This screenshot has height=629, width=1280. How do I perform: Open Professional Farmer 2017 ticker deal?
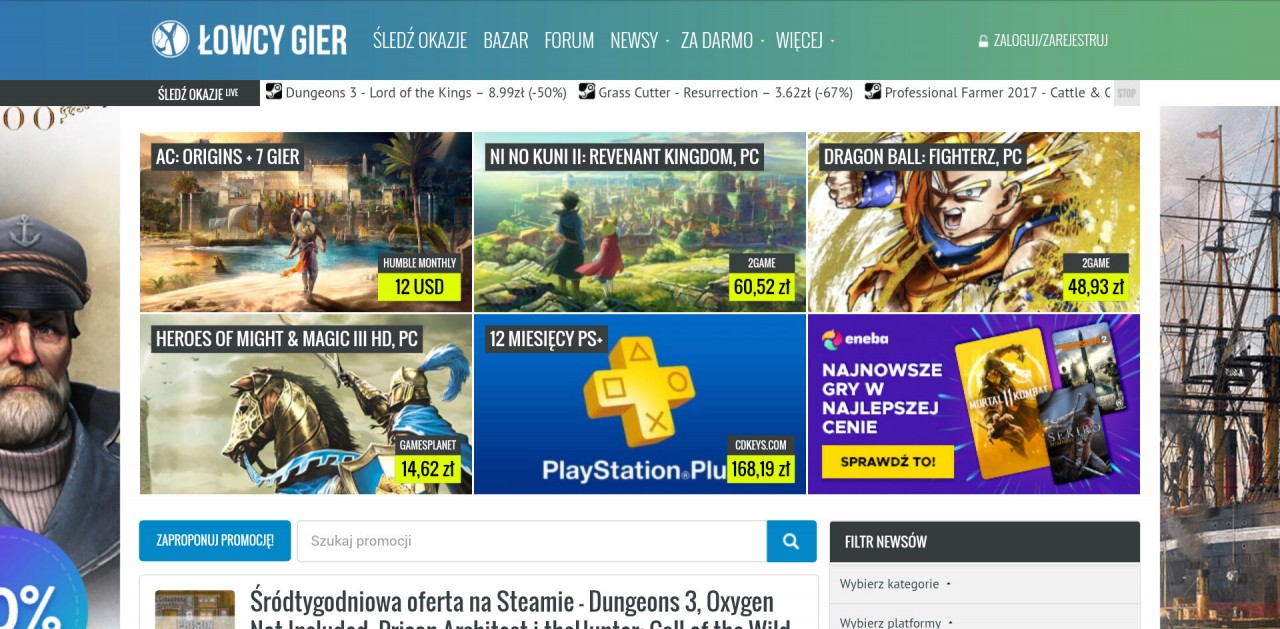tap(997, 92)
